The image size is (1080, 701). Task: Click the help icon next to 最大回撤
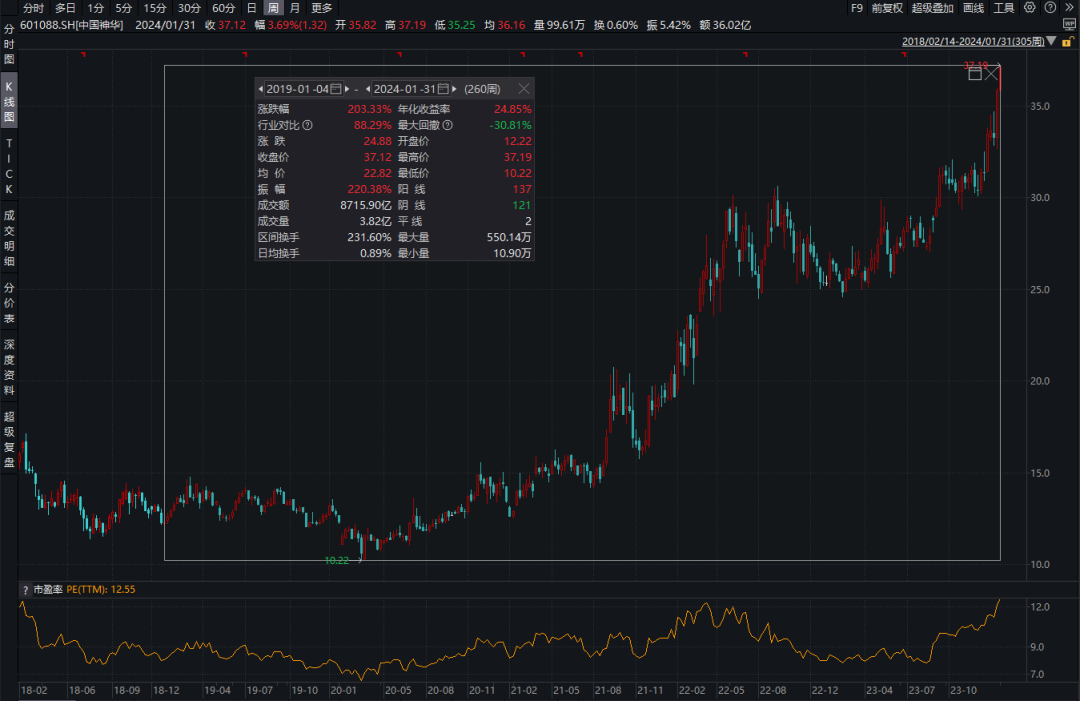(448, 125)
